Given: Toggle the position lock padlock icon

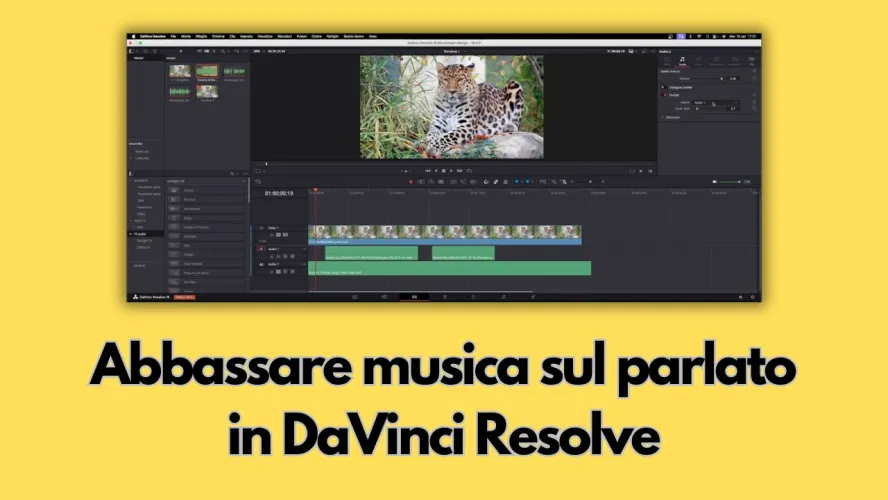Looking at the screenshot, I should coord(506,182).
